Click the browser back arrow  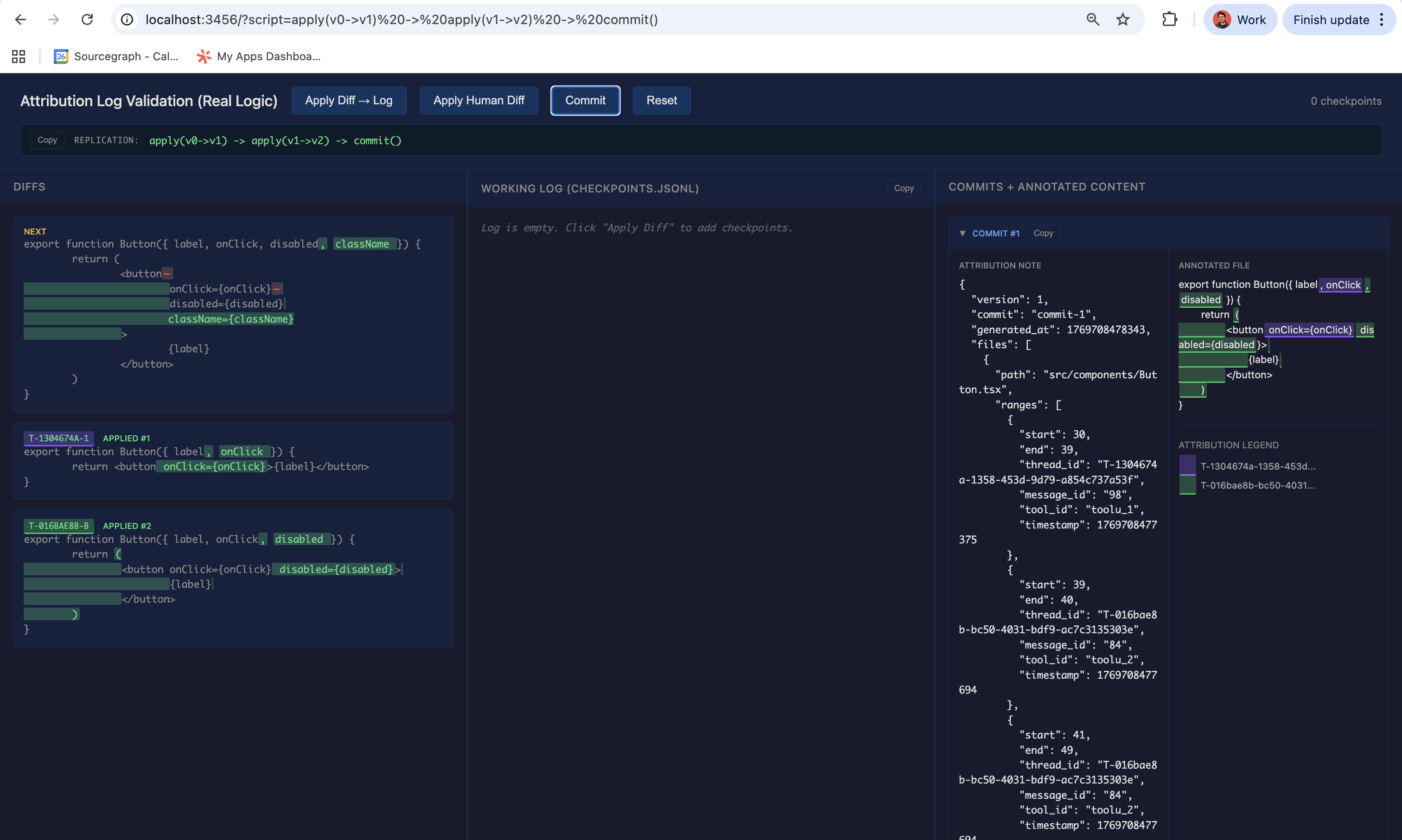tap(20, 19)
